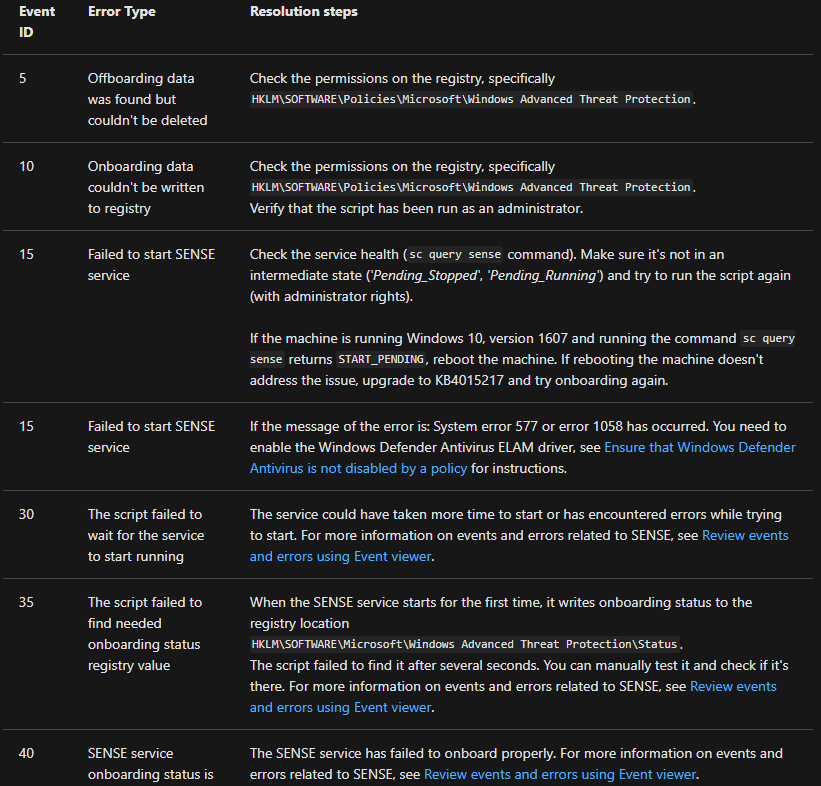The width and height of the screenshot is (821, 786).
Task: Open the Review events link in the event 40 row
Action: (x=560, y=774)
